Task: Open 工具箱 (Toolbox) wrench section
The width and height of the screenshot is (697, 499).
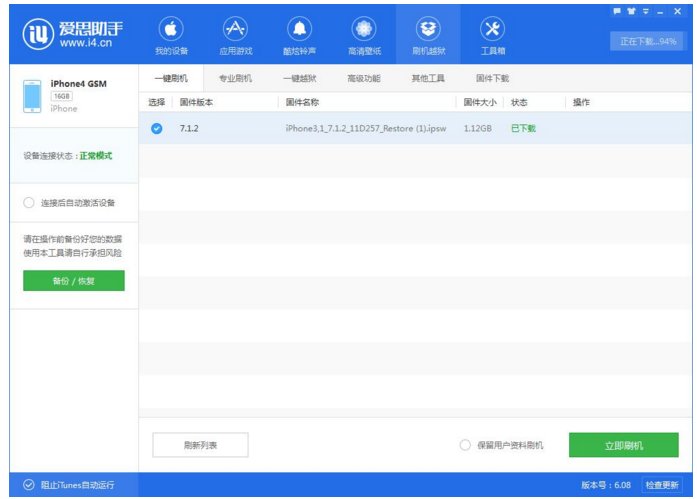Action: point(493,36)
